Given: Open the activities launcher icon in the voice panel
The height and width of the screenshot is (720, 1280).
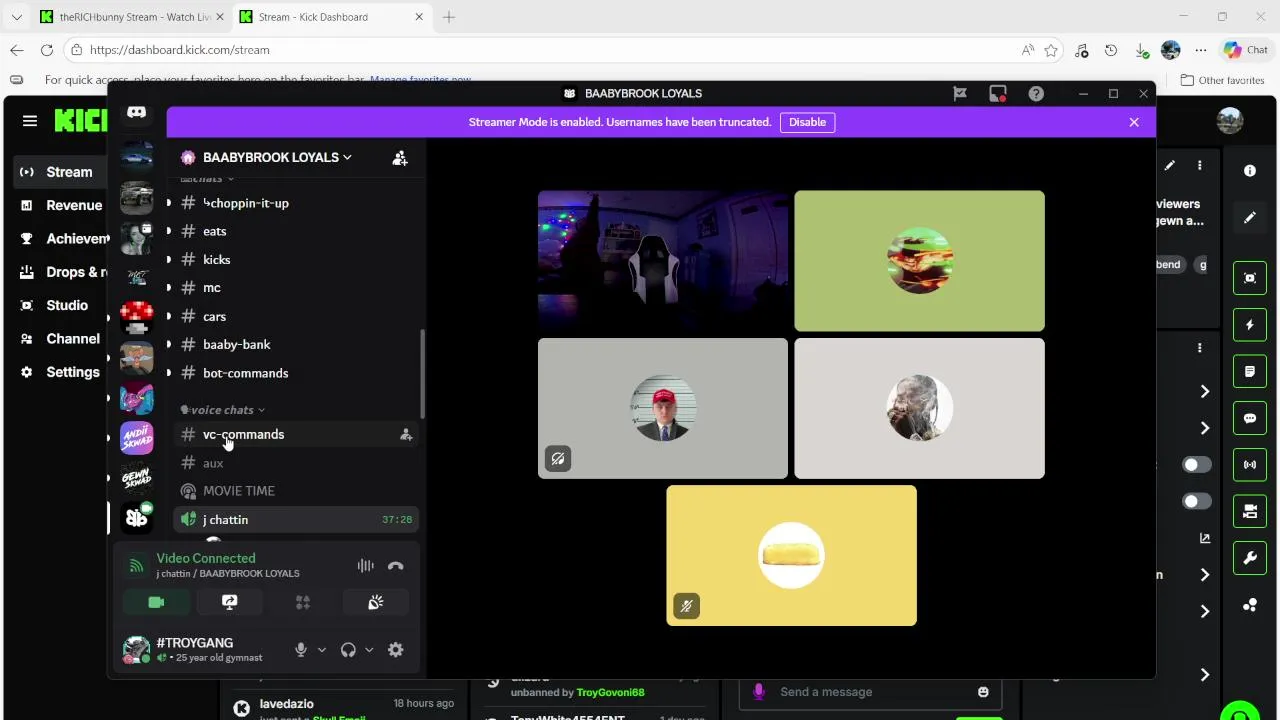Looking at the screenshot, I should (303, 602).
